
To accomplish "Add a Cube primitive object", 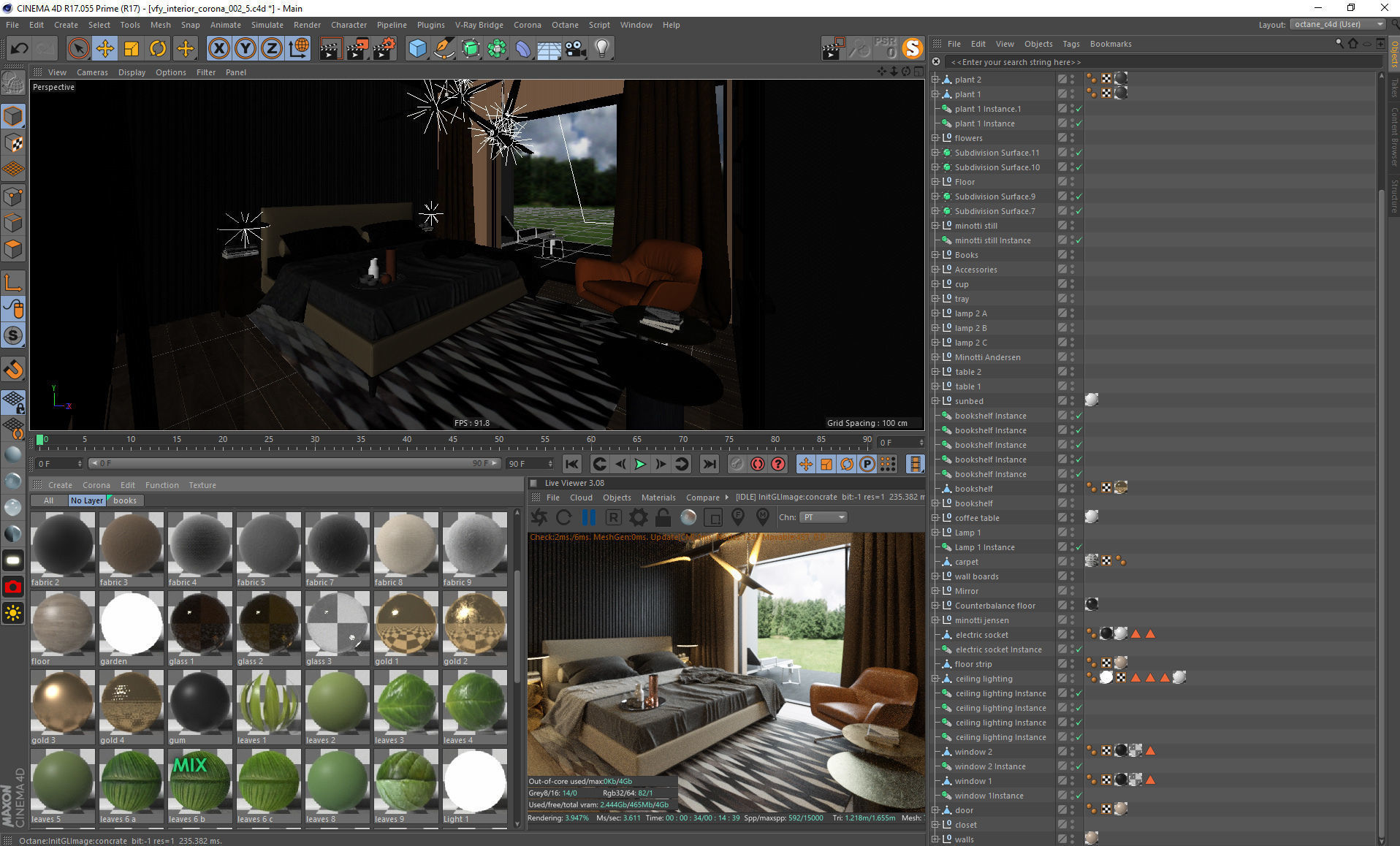I will click(417, 49).
